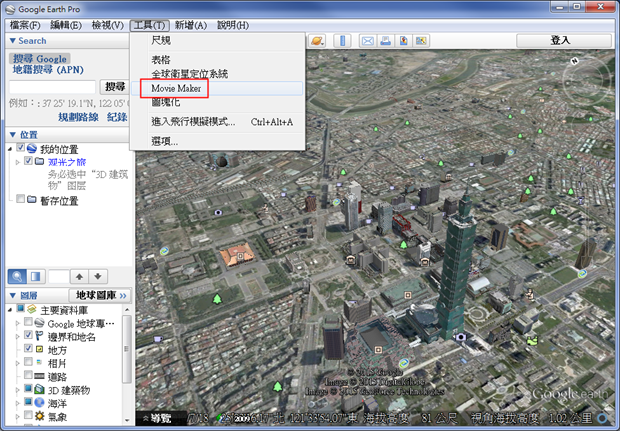Open the 檢視(V) menu
The height and width of the screenshot is (431, 620).
click(x=108, y=25)
